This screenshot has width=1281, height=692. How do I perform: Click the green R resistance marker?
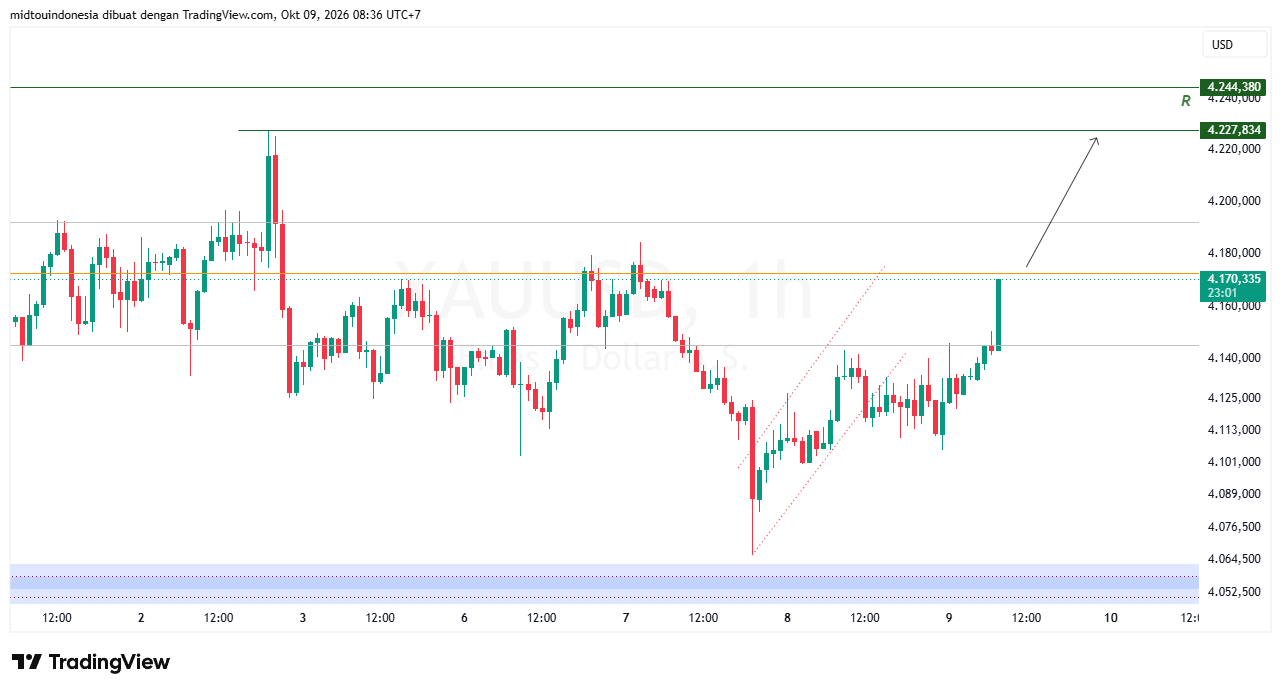click(1185, 101)
